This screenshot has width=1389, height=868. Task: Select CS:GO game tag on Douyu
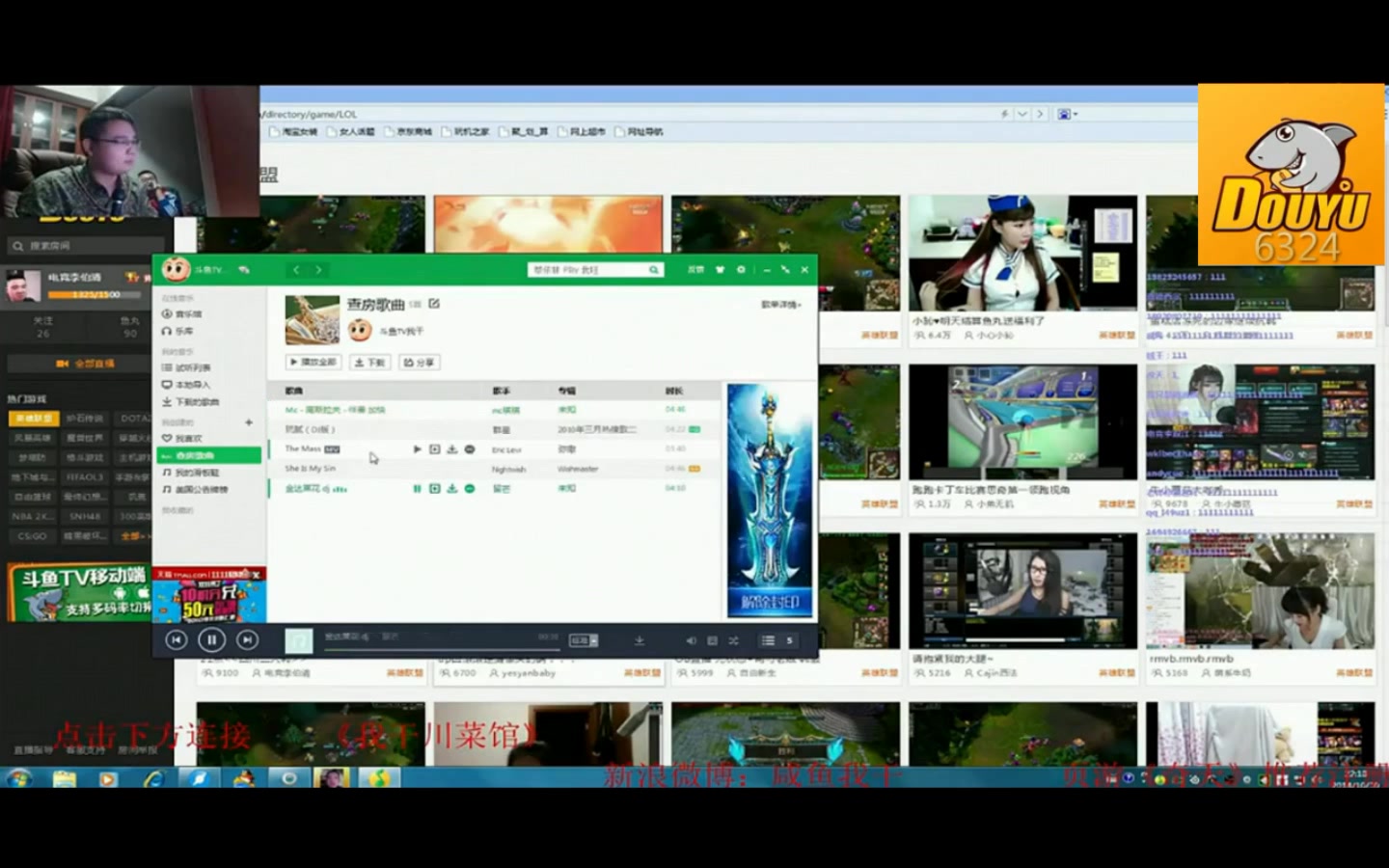[x=32, y=536]
